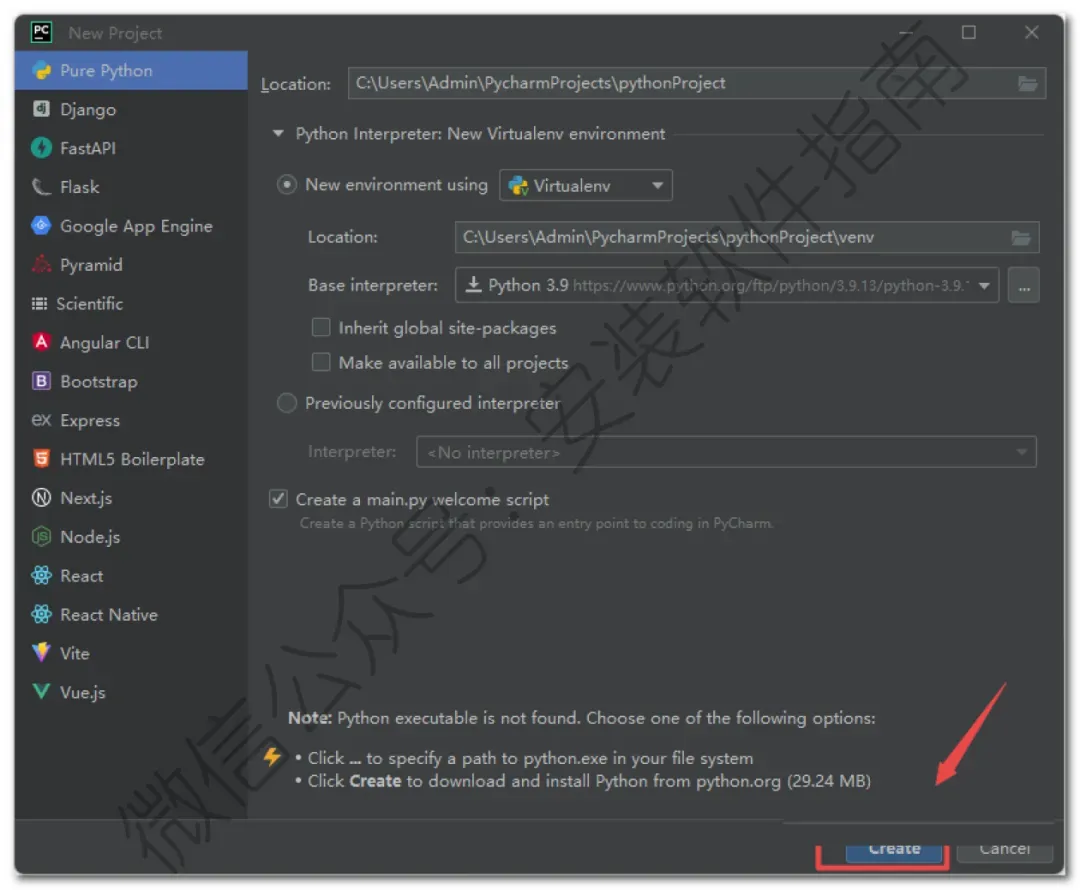Enable Inherit global site-packages checkbox
The height and width of the screenshot is (890, 1080).
tap(321, 327)
